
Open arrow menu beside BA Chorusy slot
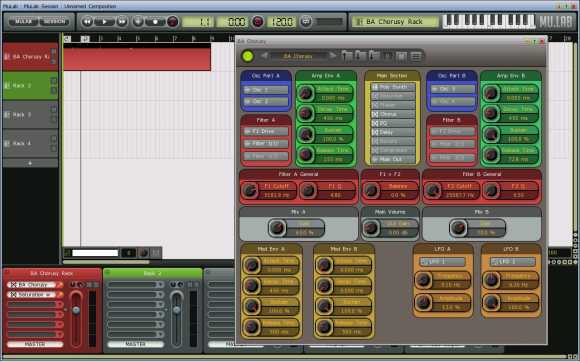coord(61,285)
